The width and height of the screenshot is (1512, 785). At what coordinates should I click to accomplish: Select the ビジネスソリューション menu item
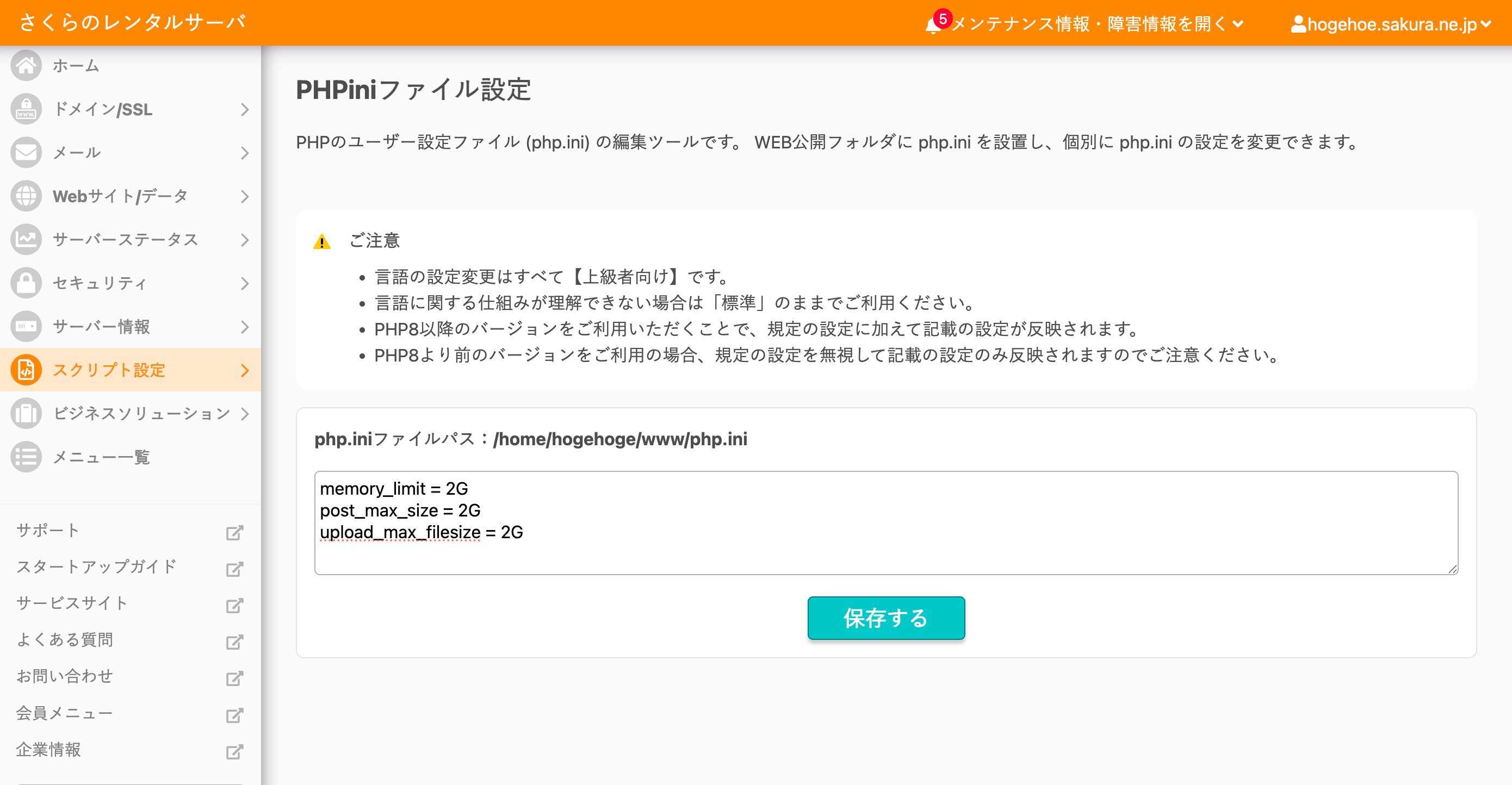(x=141, y=414)
